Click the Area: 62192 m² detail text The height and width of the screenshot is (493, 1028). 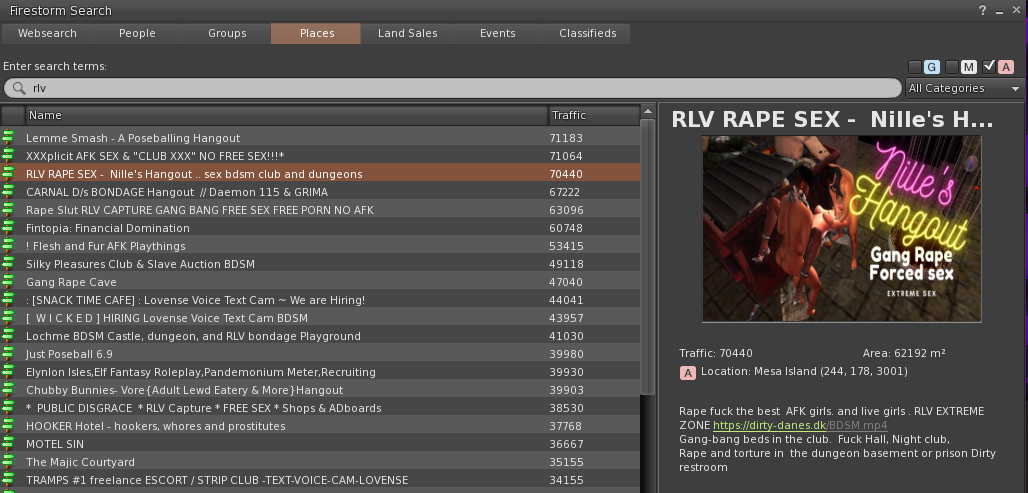(904, 353)
